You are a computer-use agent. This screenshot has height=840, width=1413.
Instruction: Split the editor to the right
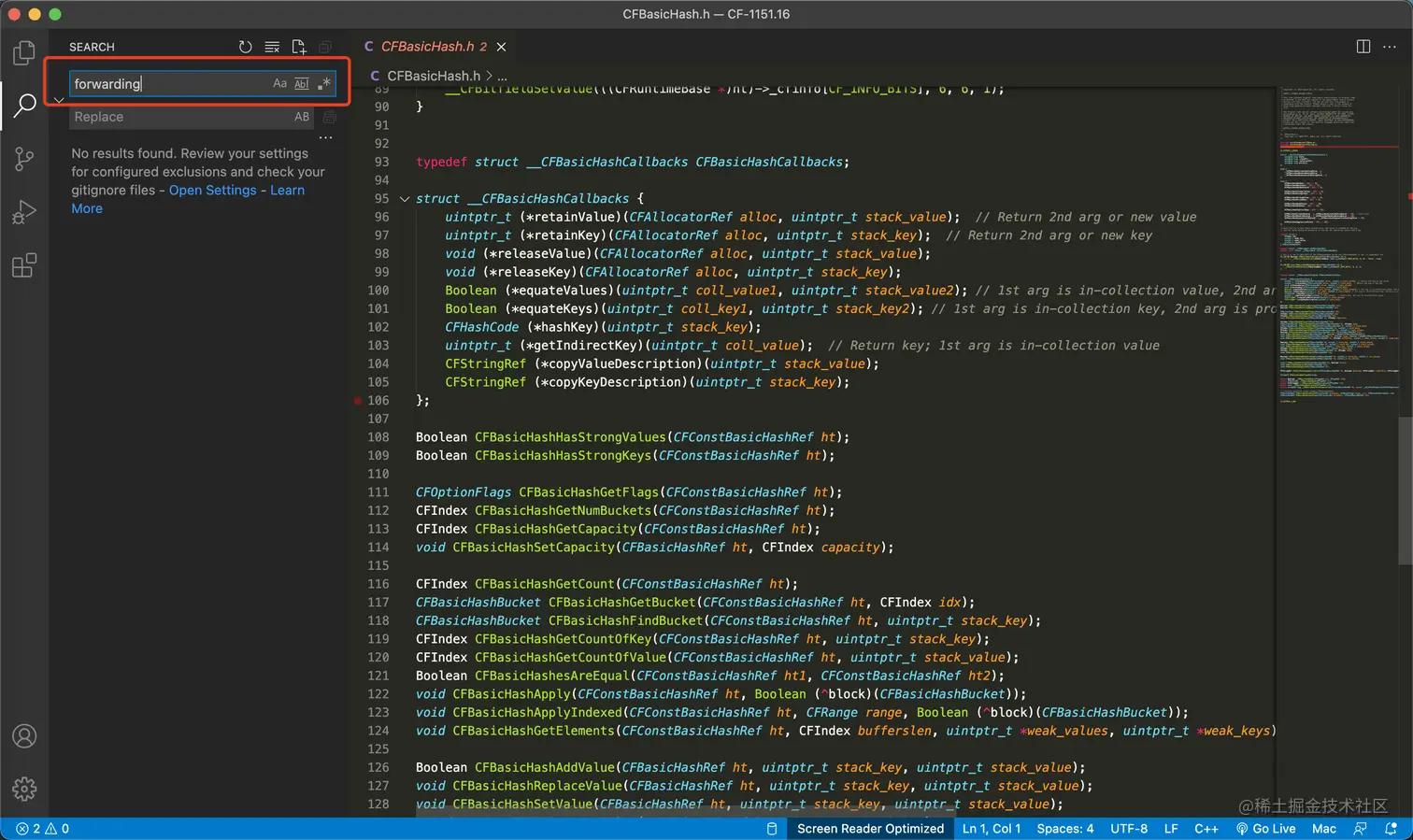coord(1363,47)
